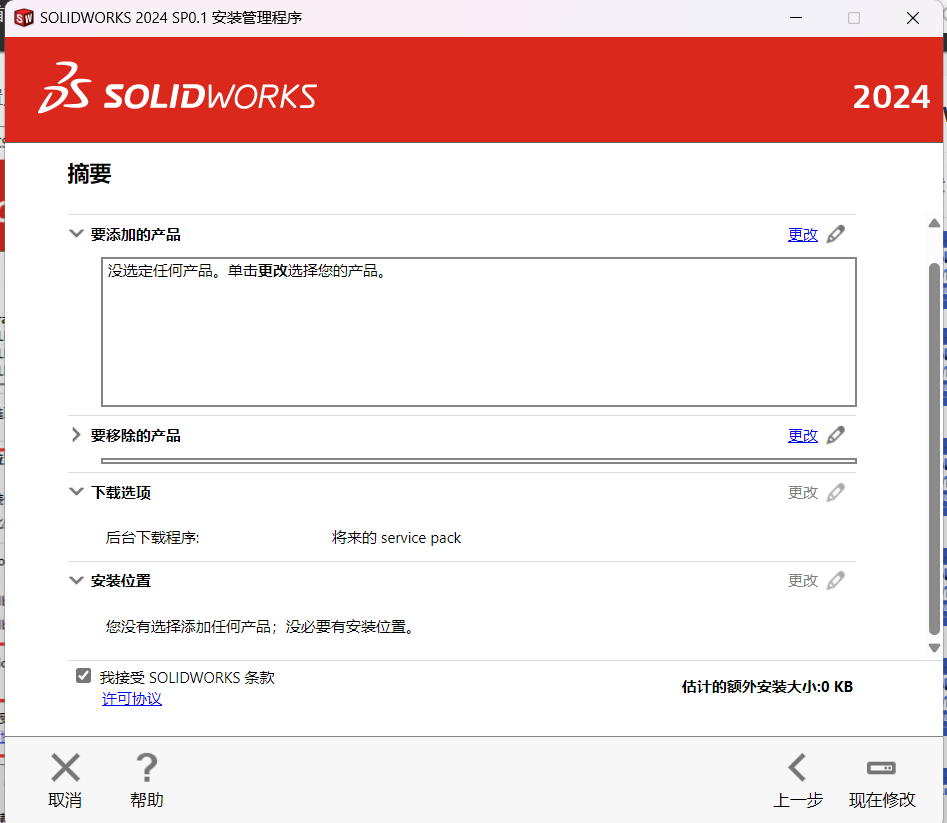Collapse the 安装位置 section
This screenshot has width=947, height=823.
pos(76,580)
